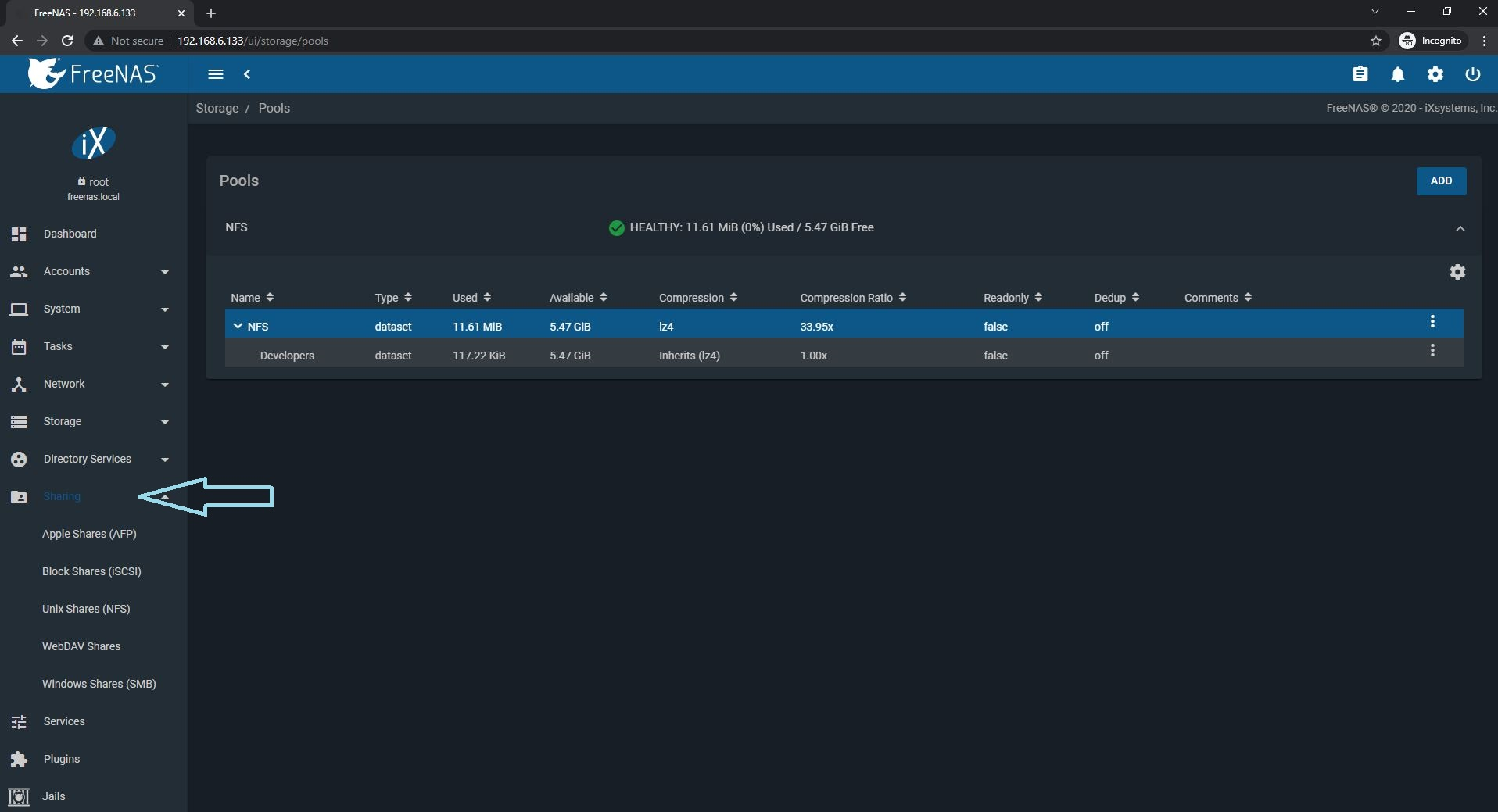This screenshot has width=1498, height=812.
Task: Click the Plugins puzzle-piece icon
Action: (x=19, y=759)
